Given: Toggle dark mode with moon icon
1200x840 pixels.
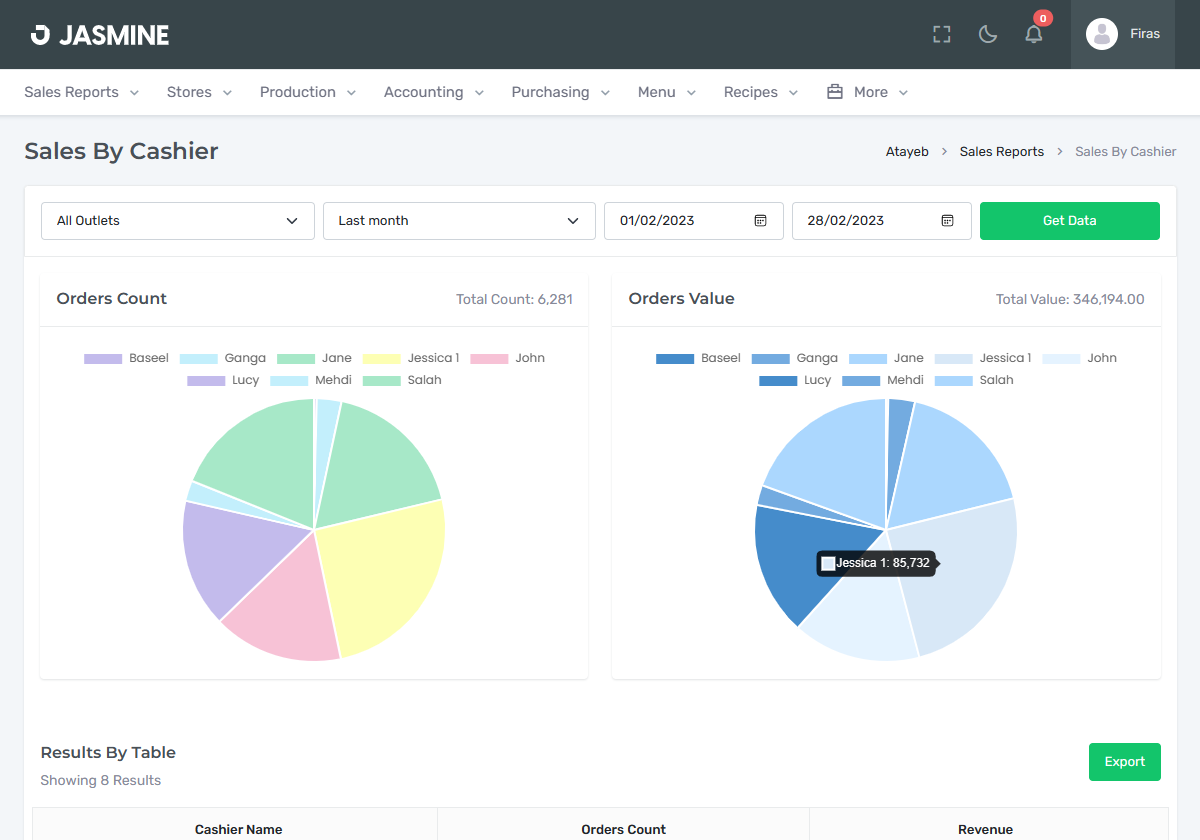Looking at the screenshot, I should pos(987,35).
